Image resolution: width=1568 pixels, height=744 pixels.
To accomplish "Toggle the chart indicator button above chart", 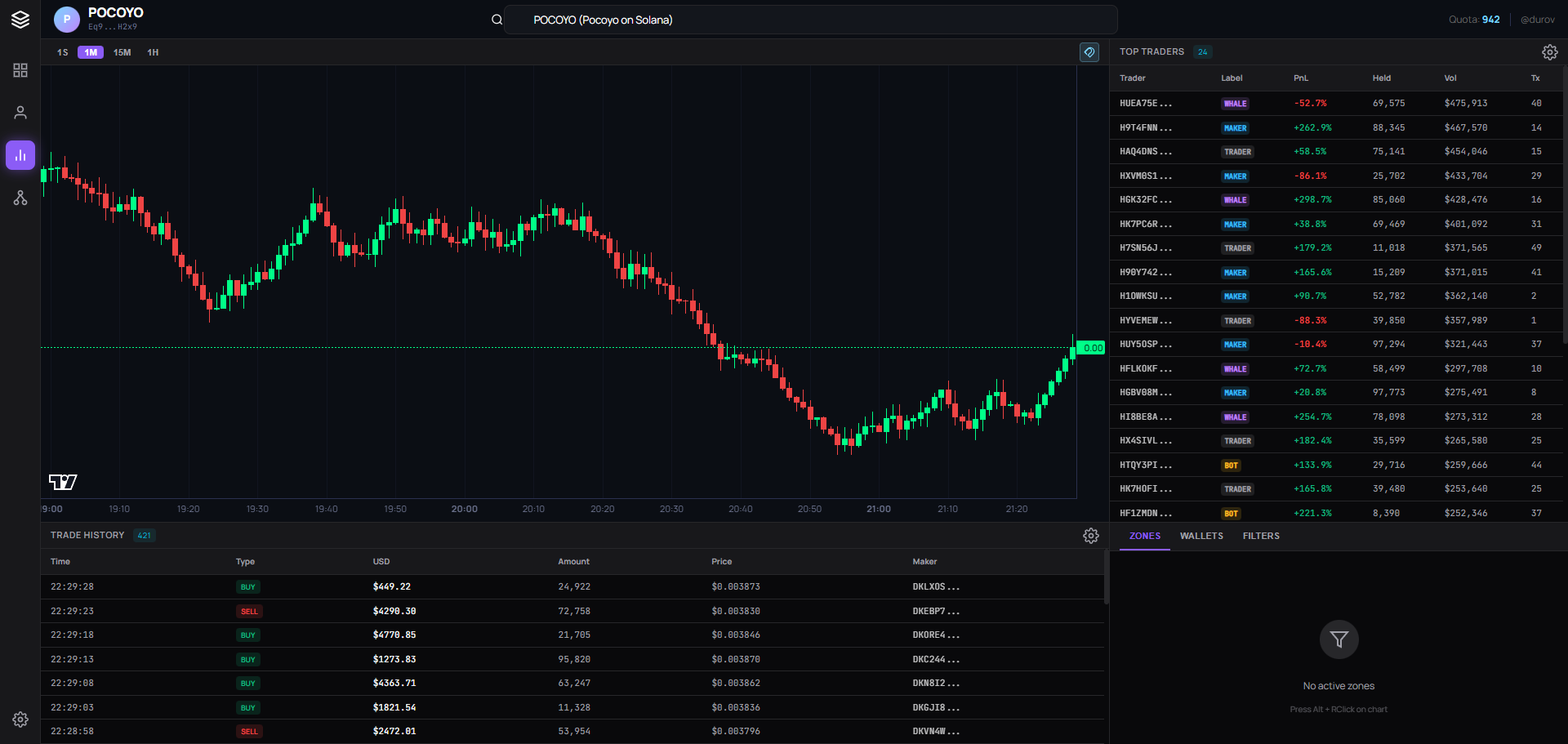I will pyautogui.click(x=1089, y=52).
